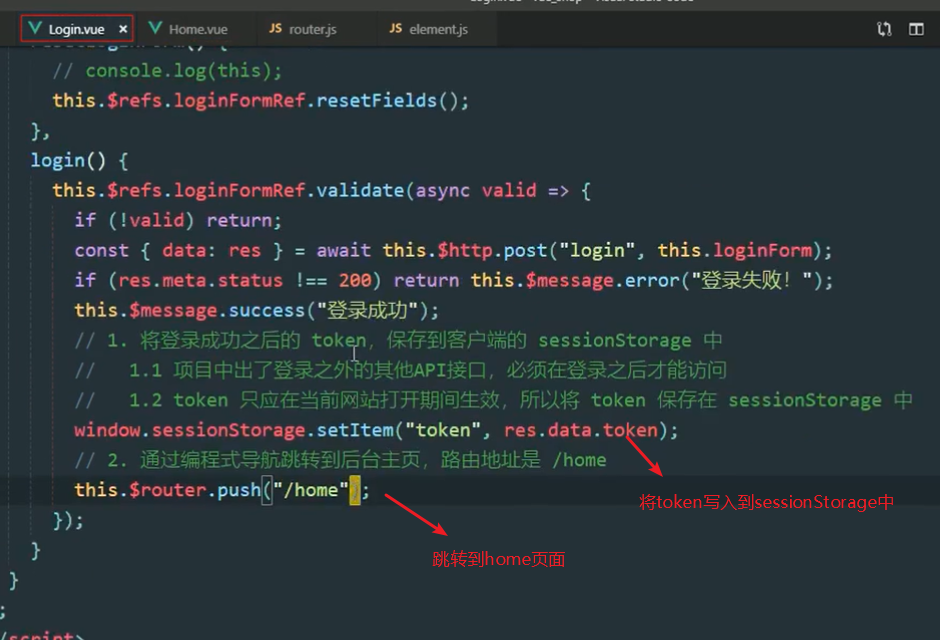This screenshot has width=940, height=640.
Task: Click the res.data.token argument
Action: click(581, 430)
